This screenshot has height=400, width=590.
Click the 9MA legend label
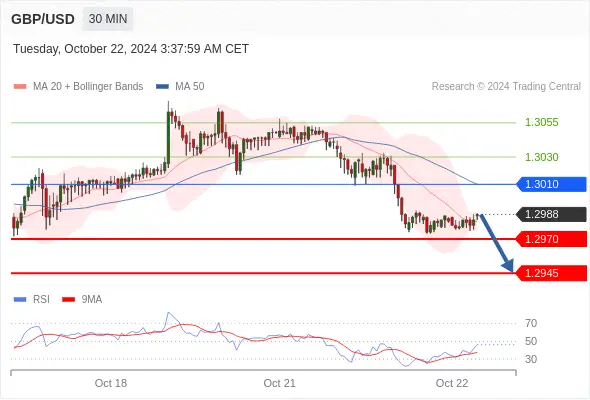(x=92, y=300)
